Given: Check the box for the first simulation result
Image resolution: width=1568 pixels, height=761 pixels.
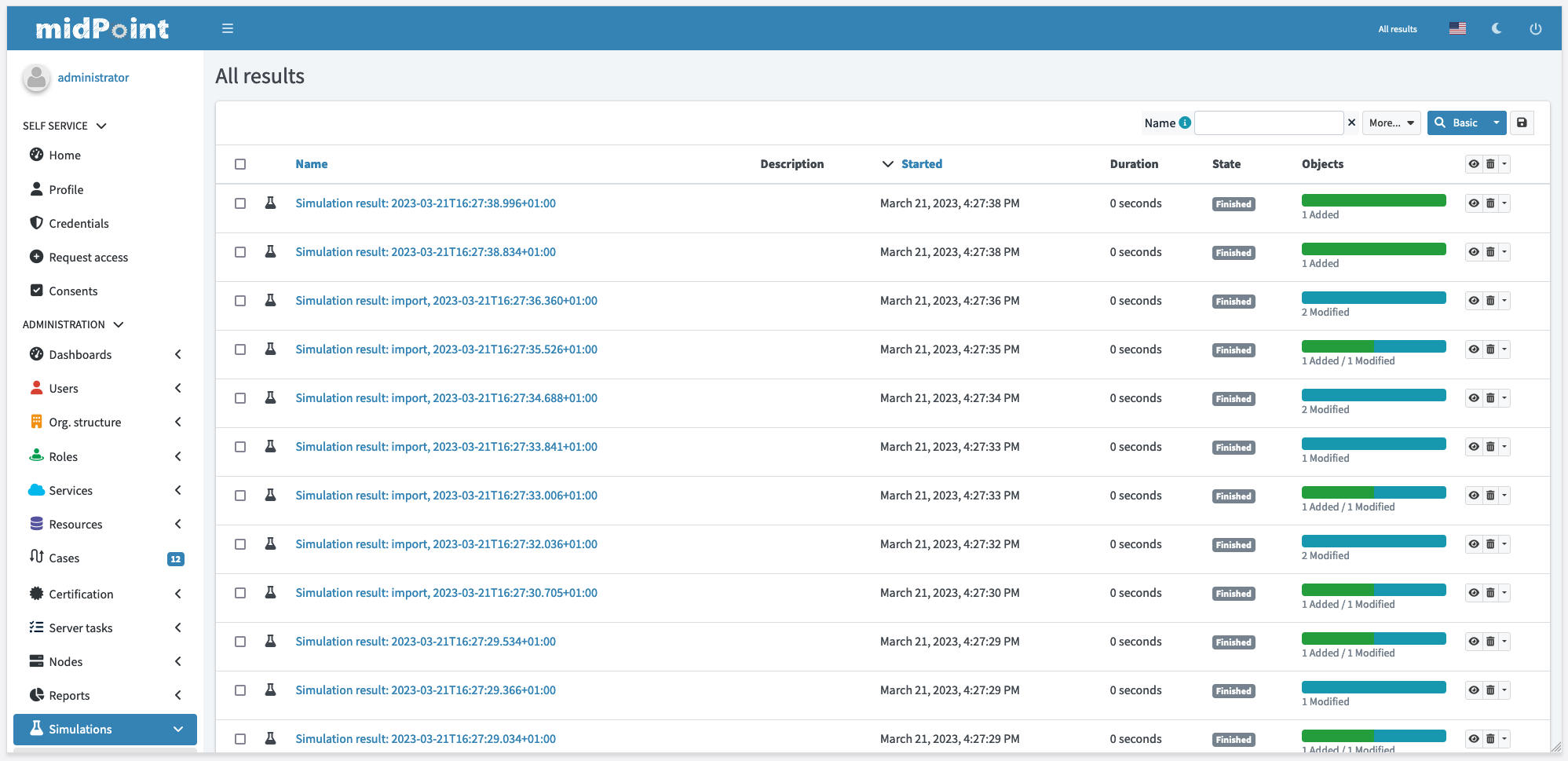Looking at the screenshot, I should point(240,203).
